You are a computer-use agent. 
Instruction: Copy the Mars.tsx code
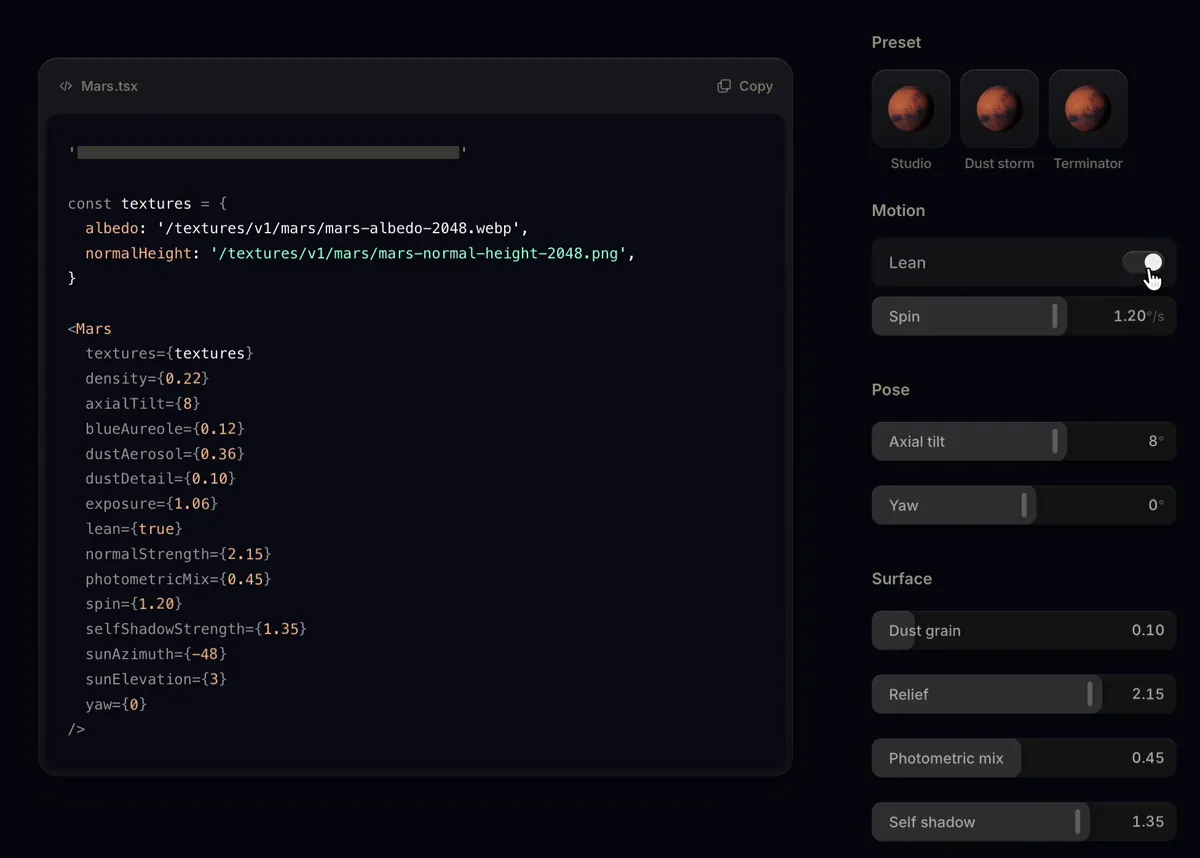(745, 86)
